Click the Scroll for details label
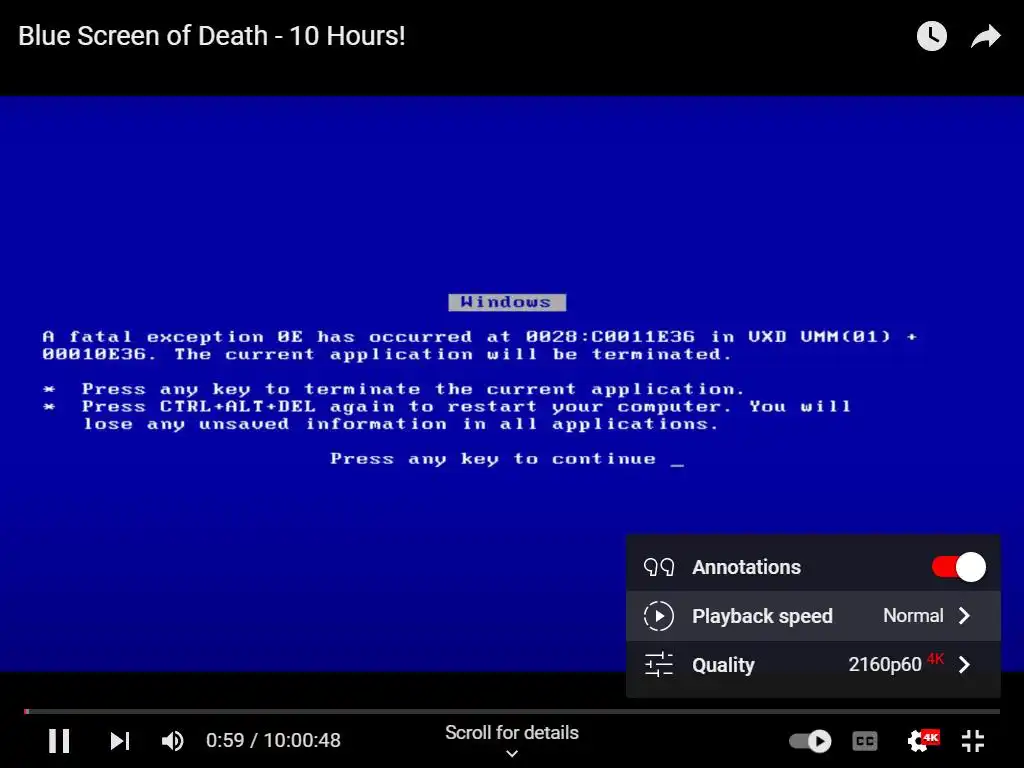 512,733
